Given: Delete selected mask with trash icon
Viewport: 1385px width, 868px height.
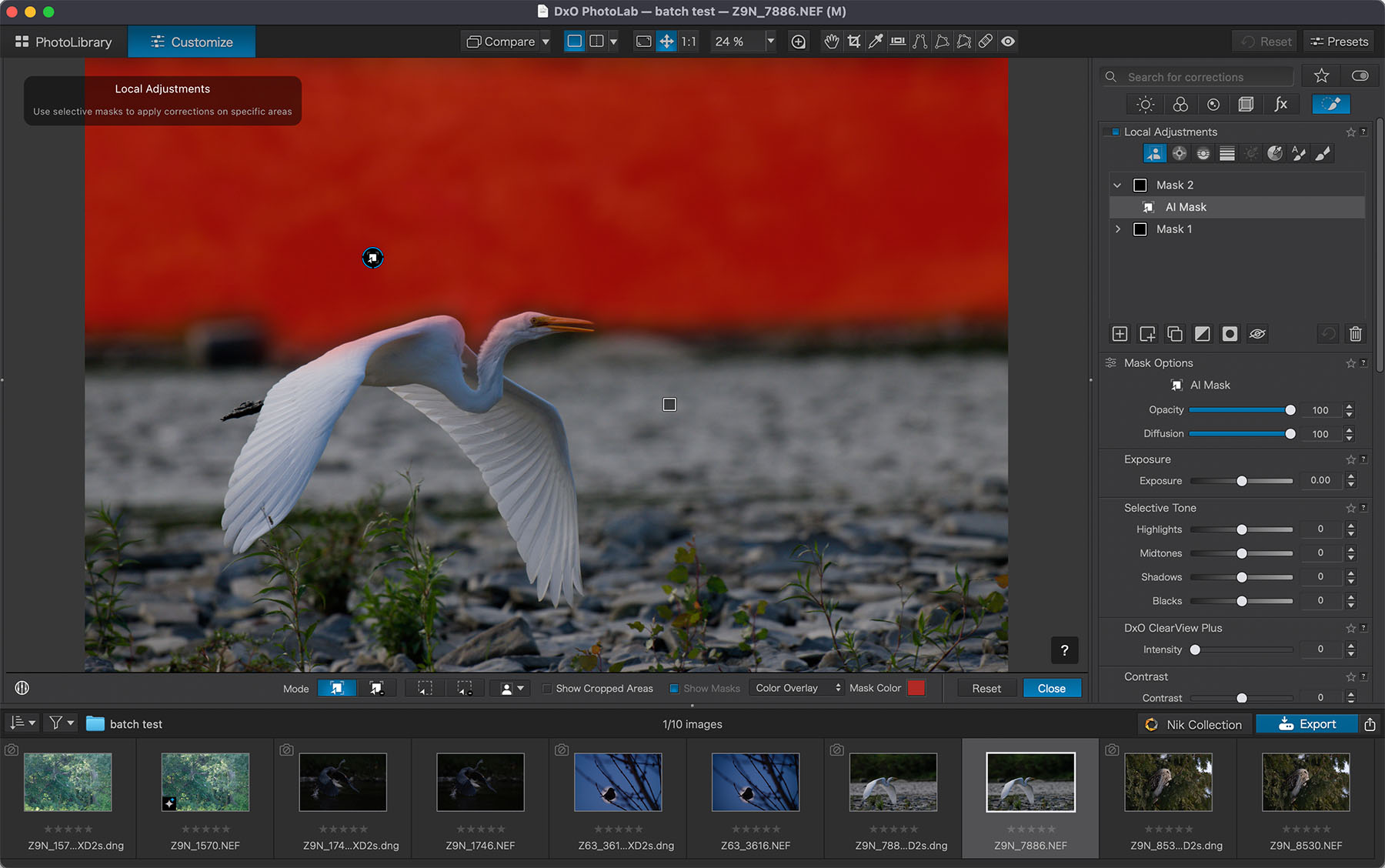Looking at the screenshot, I should point(1355,334).
